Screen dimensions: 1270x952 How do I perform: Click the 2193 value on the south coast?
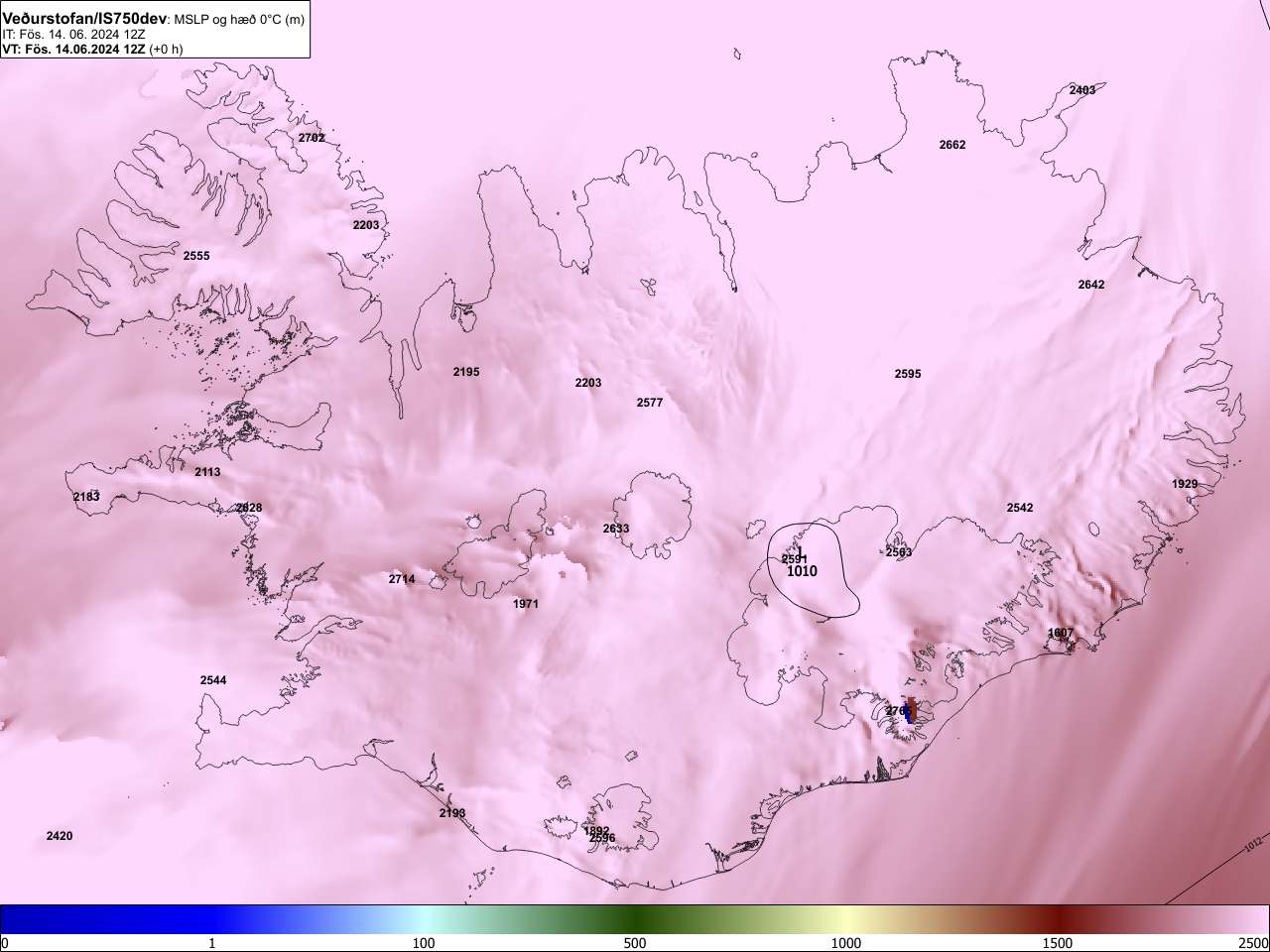pos(452,813)
